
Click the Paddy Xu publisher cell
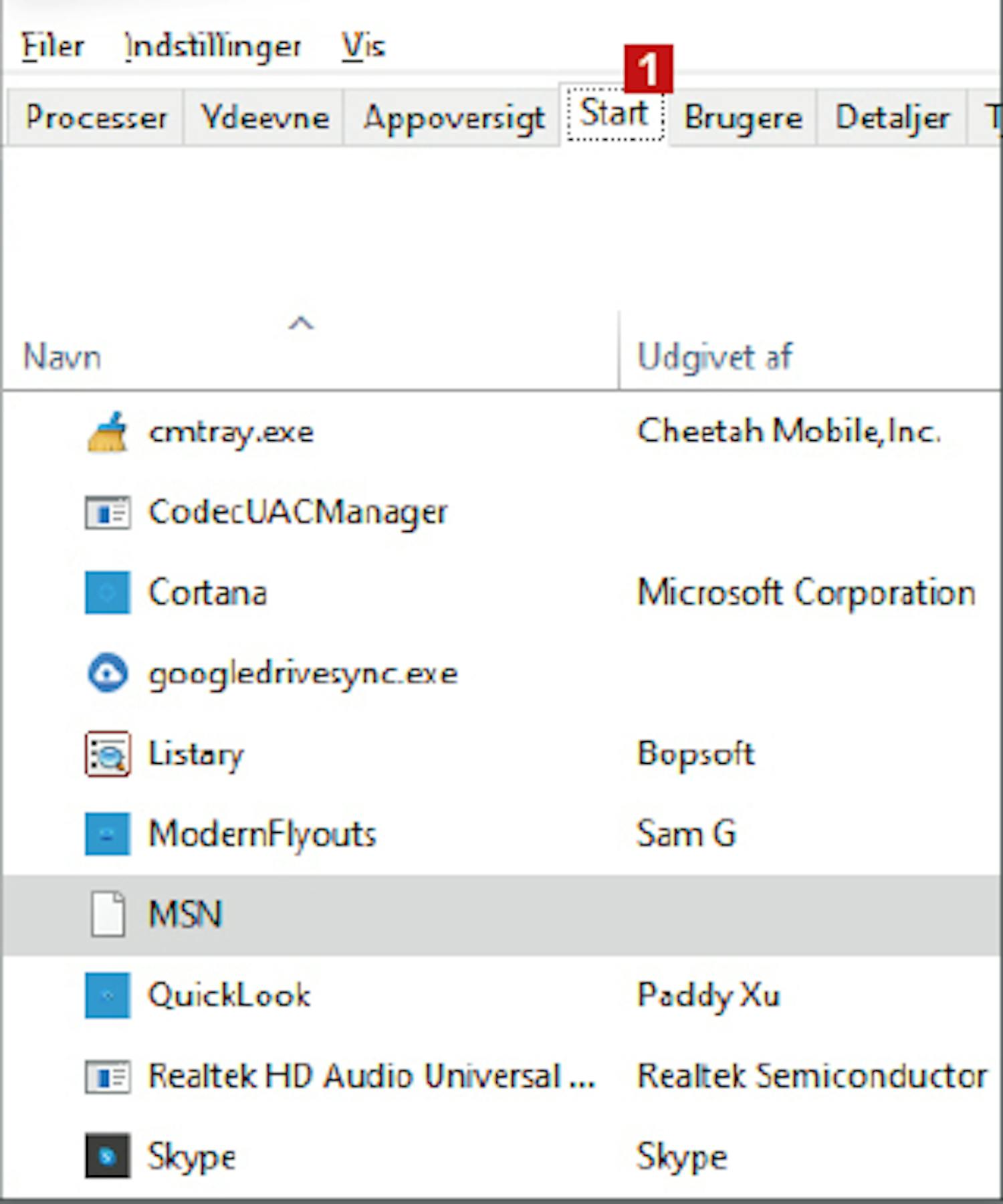[709, 996]
